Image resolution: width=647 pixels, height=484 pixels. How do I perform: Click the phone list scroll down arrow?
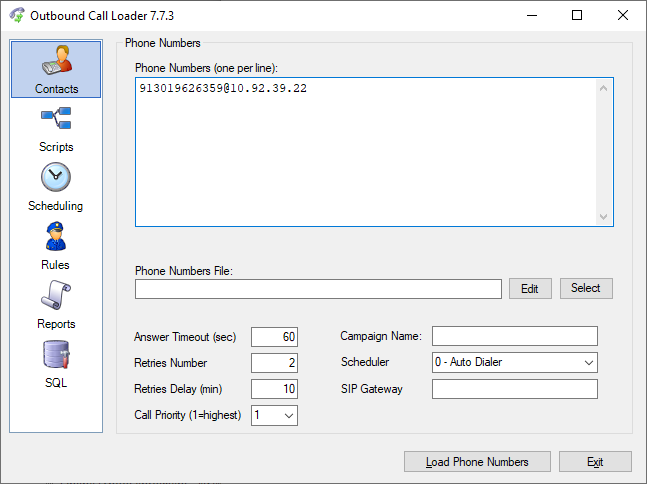[x=603, y=217]
